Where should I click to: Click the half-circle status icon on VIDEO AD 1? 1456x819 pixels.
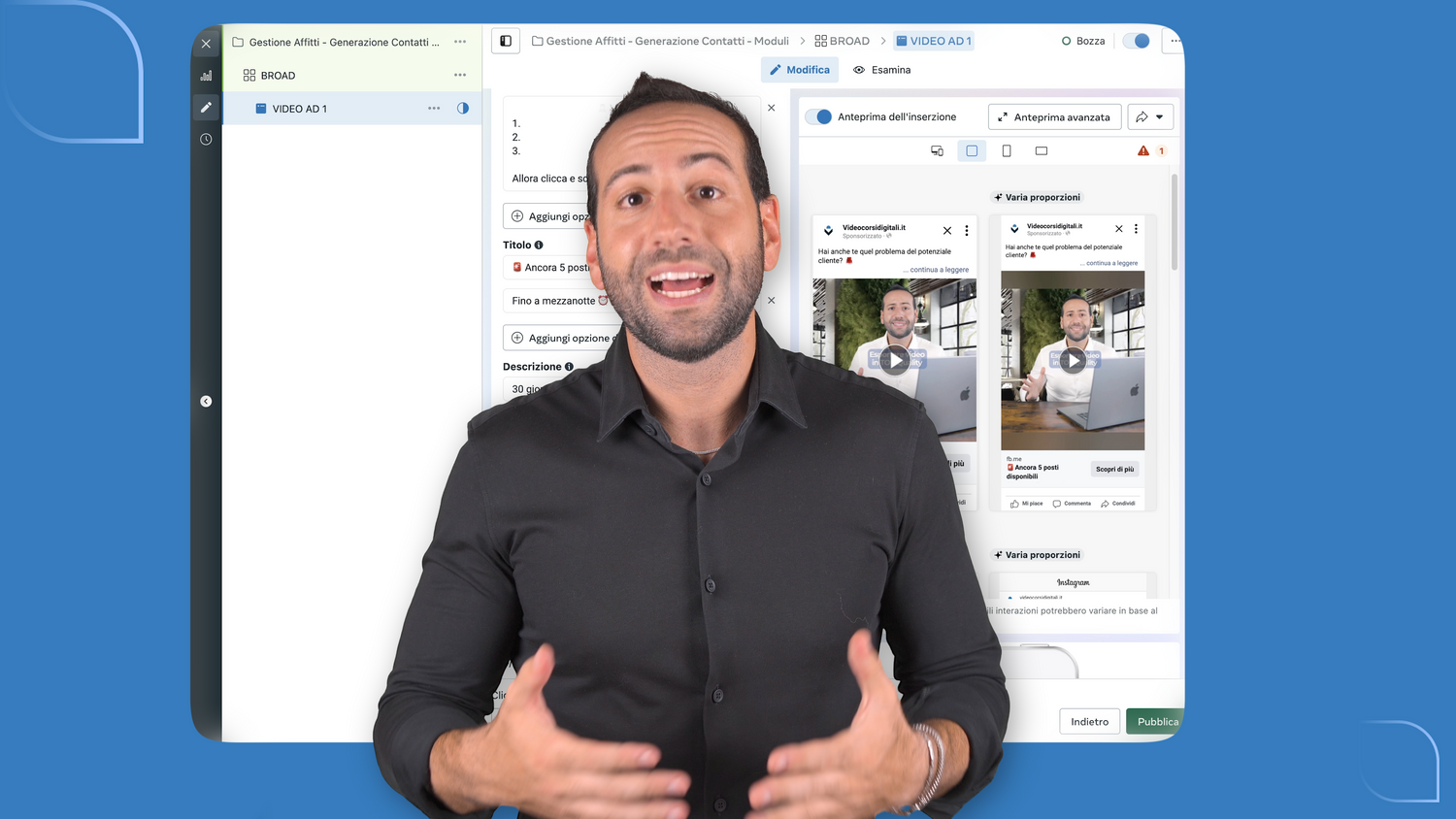coord(463,109)
